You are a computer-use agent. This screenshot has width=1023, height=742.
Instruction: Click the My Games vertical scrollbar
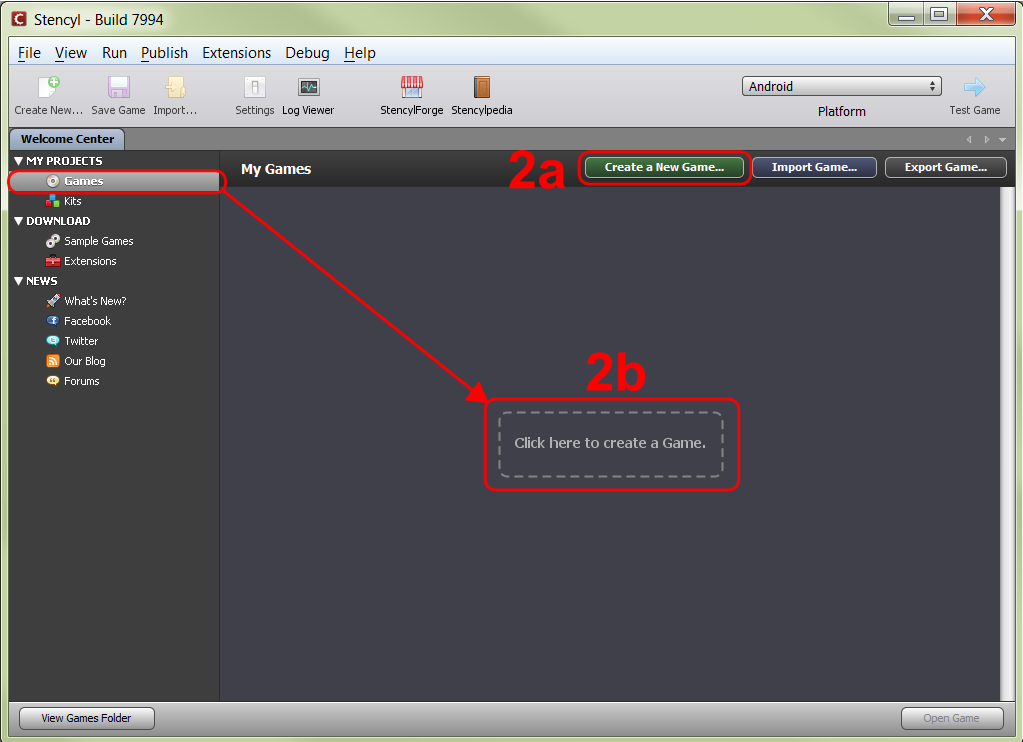click(x=1007, y=444)
